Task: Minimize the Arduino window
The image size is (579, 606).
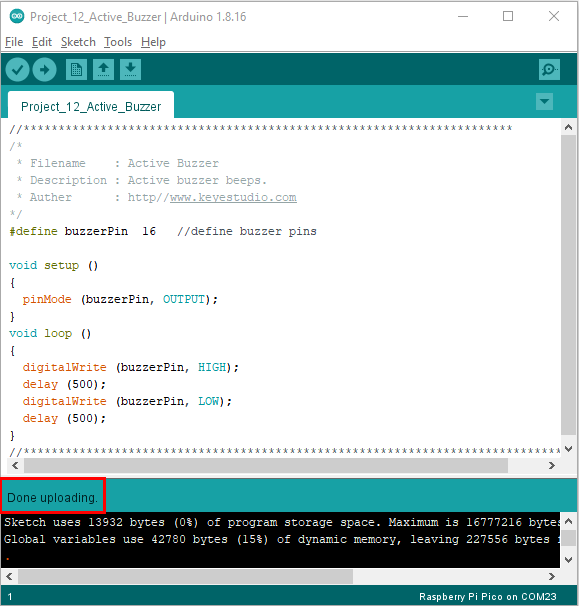Action: pos(463,16)
